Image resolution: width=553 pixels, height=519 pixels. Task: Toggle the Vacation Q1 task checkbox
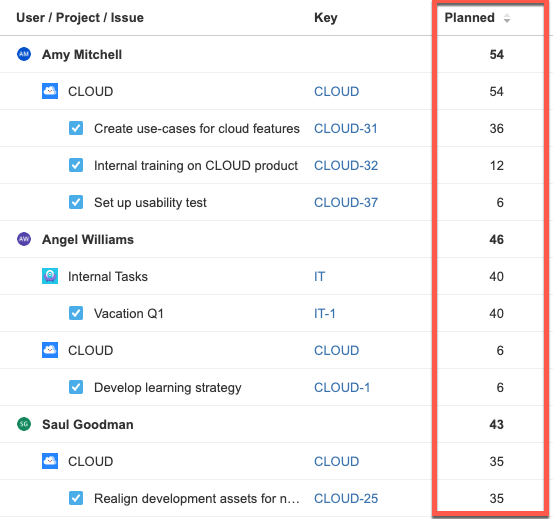(x=76, y=313)
